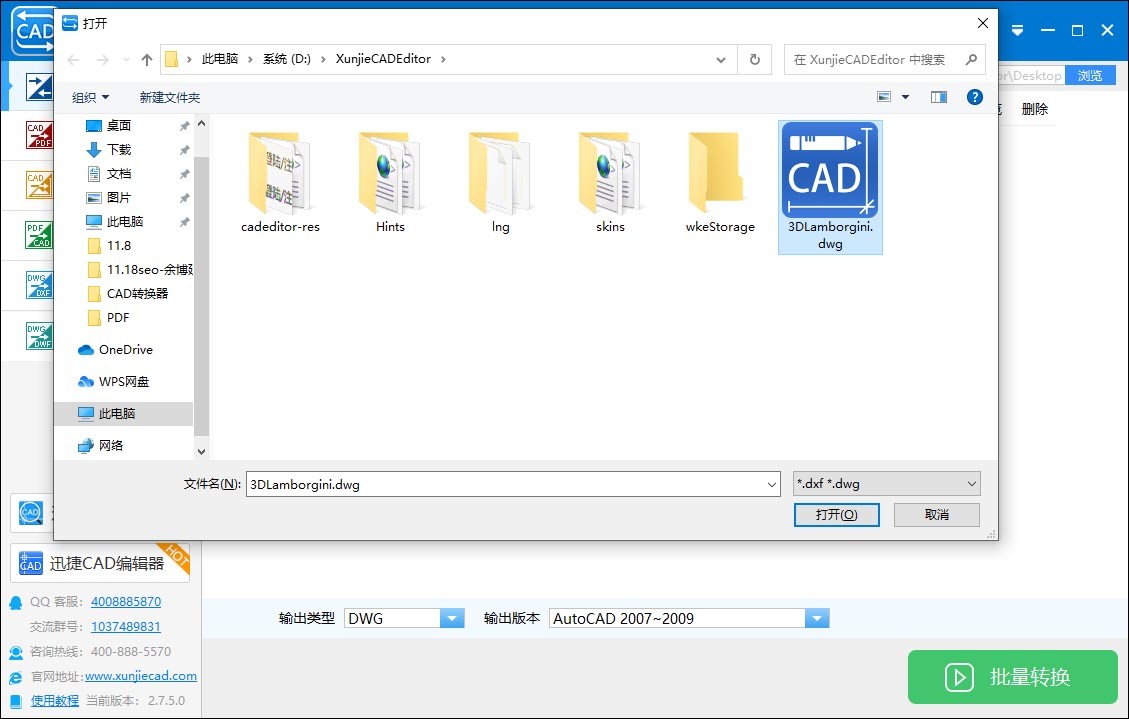Start conversion with the 批量转换 button
The width and height of the screenshot is (1129, 719).
tap(1012, 677)
